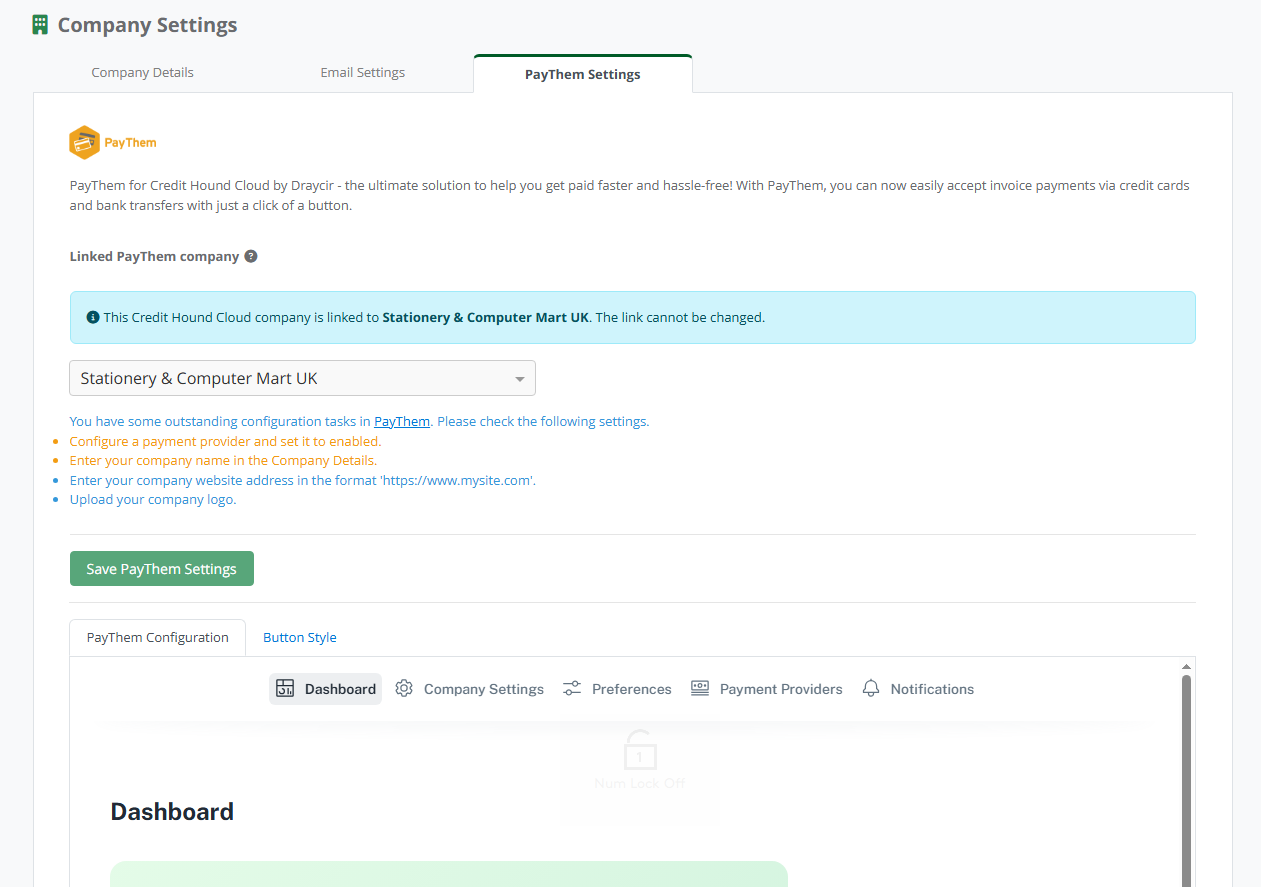Open Notifications in PayThem navigation
Screen dimensions: 1261x887
click(x=918, y=688)
